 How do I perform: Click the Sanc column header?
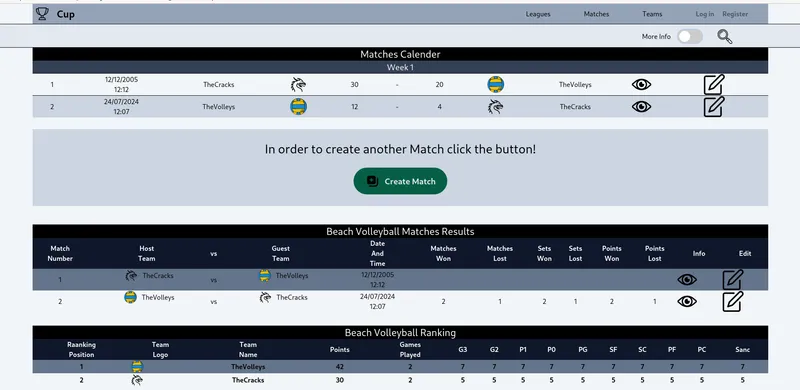(x=742, y=350)
